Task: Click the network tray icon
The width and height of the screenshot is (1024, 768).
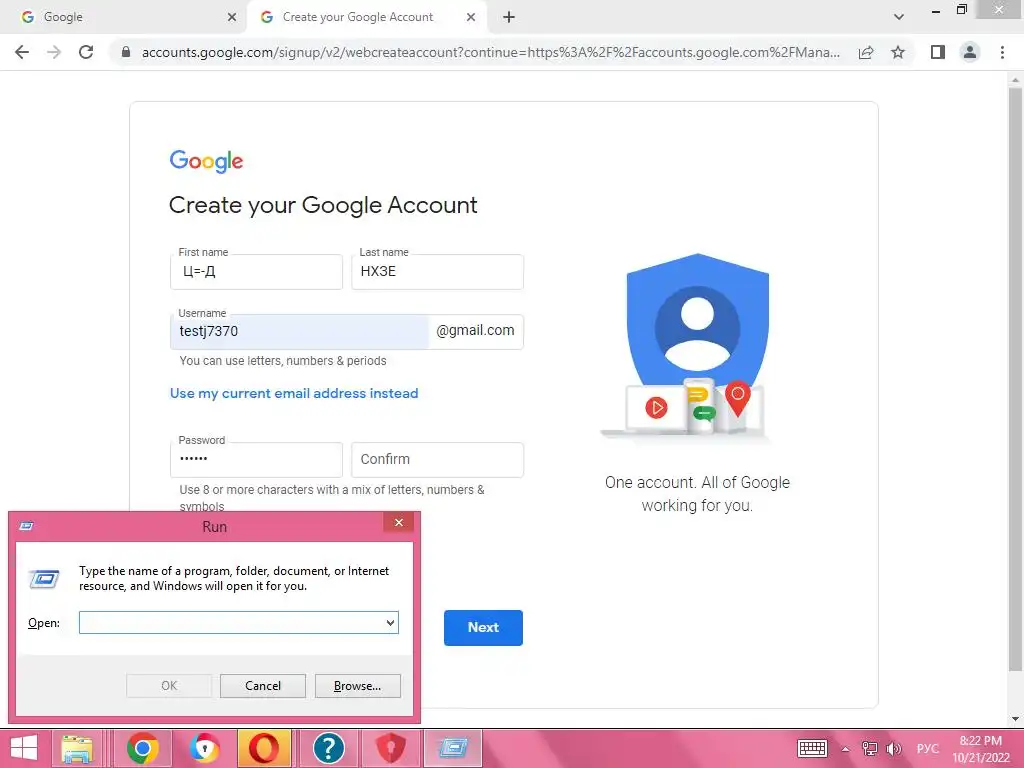Action: (869, 748)
